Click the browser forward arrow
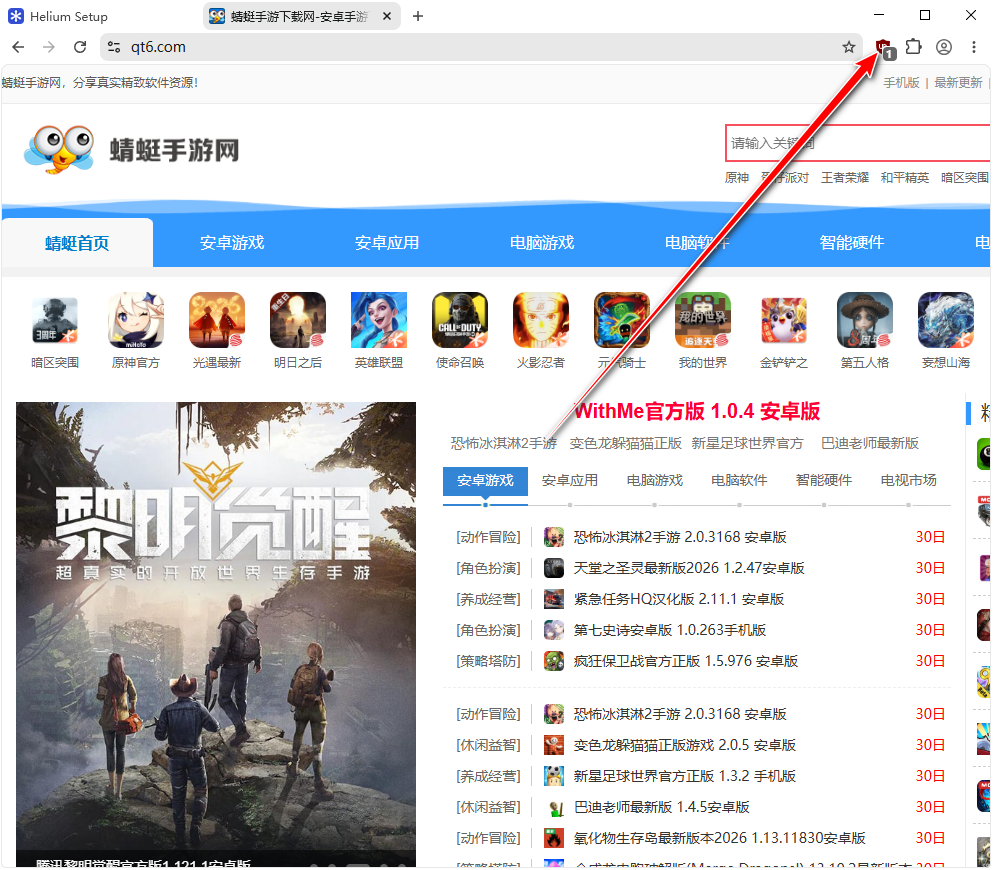The width and height of the screenshot is (993, 870). 49,47
